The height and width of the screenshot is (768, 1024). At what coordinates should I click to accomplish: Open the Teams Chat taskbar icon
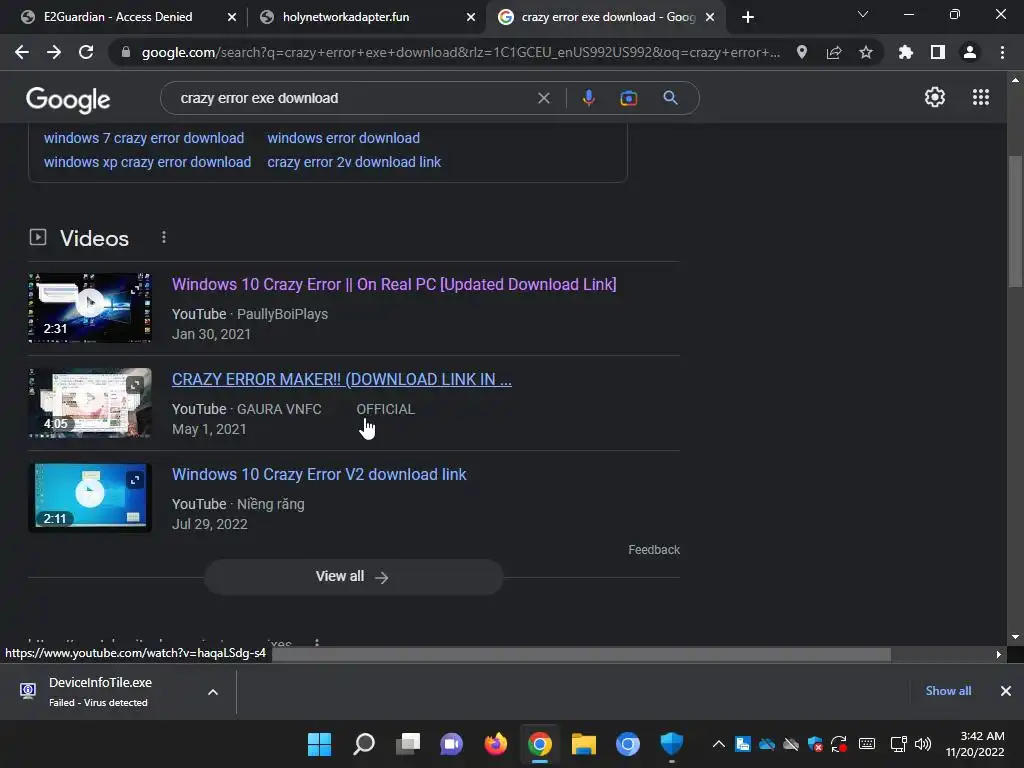451,744
